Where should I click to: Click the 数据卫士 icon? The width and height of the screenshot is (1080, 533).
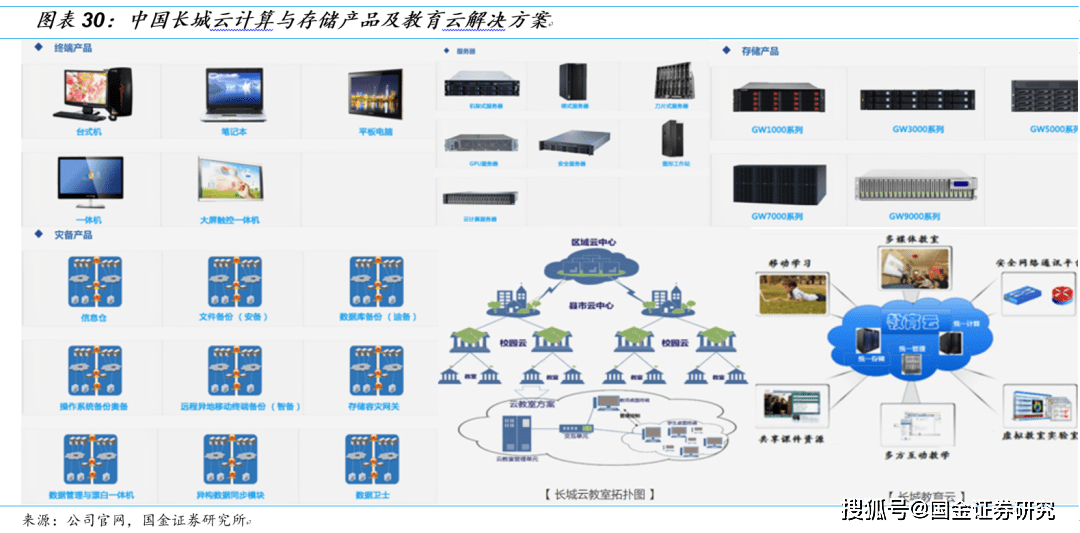click(x=372, y=459)
